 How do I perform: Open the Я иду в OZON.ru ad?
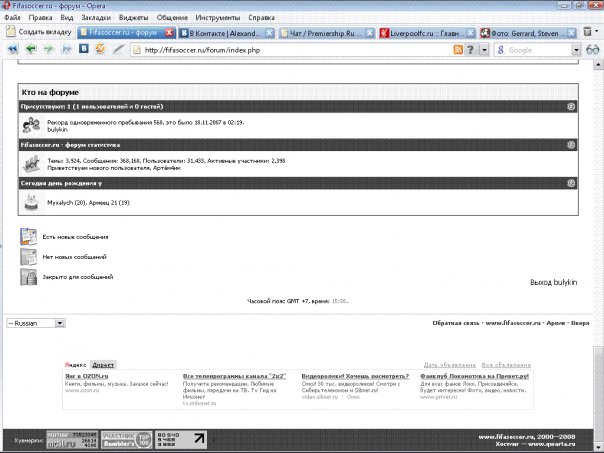87,376
